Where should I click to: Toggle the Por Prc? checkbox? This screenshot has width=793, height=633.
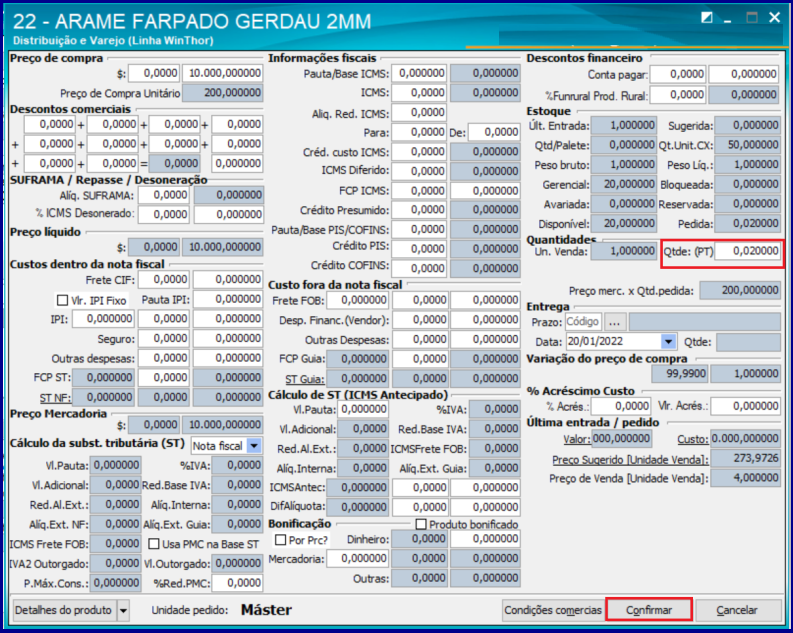(x=280, y=540)
